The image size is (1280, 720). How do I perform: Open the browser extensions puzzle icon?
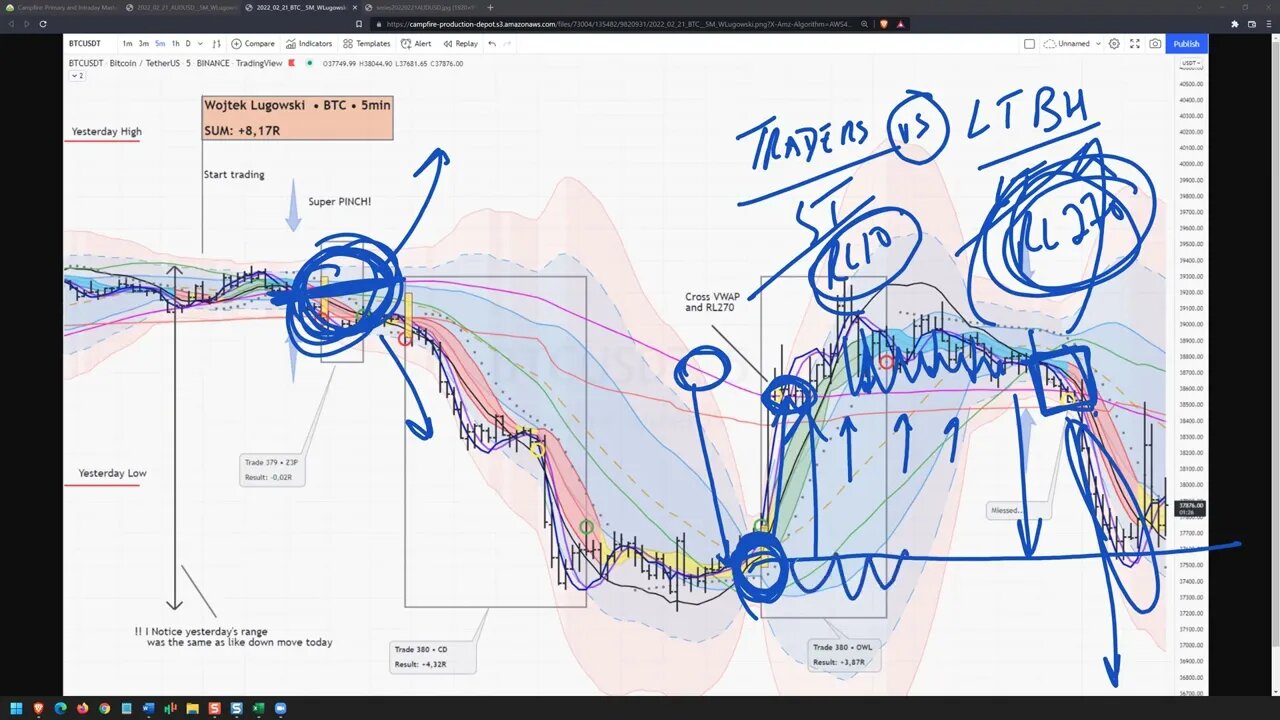[x=1235, y=24]
